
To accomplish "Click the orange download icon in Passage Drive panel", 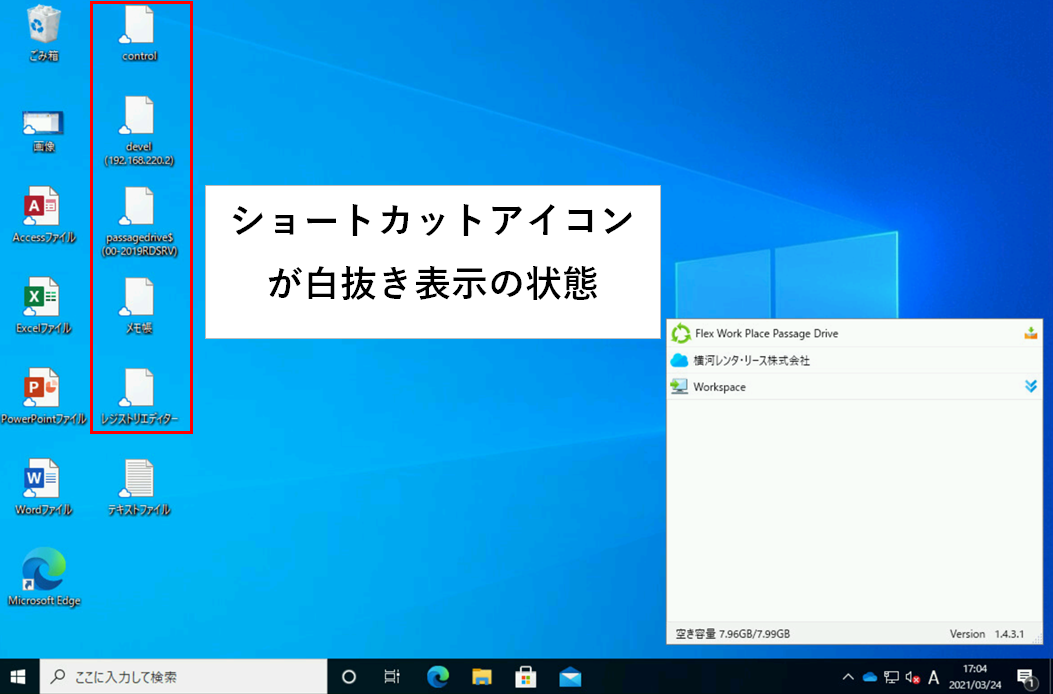I will coord(1031,334).
